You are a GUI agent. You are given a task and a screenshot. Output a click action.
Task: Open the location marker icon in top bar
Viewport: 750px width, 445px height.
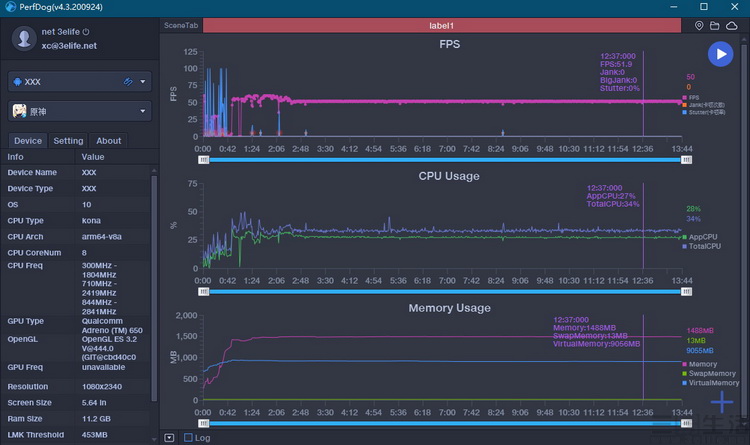tap(699, 26)
